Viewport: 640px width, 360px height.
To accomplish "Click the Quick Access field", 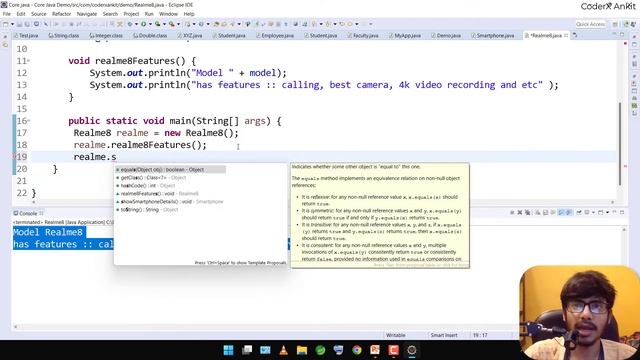I will [591, 24].
